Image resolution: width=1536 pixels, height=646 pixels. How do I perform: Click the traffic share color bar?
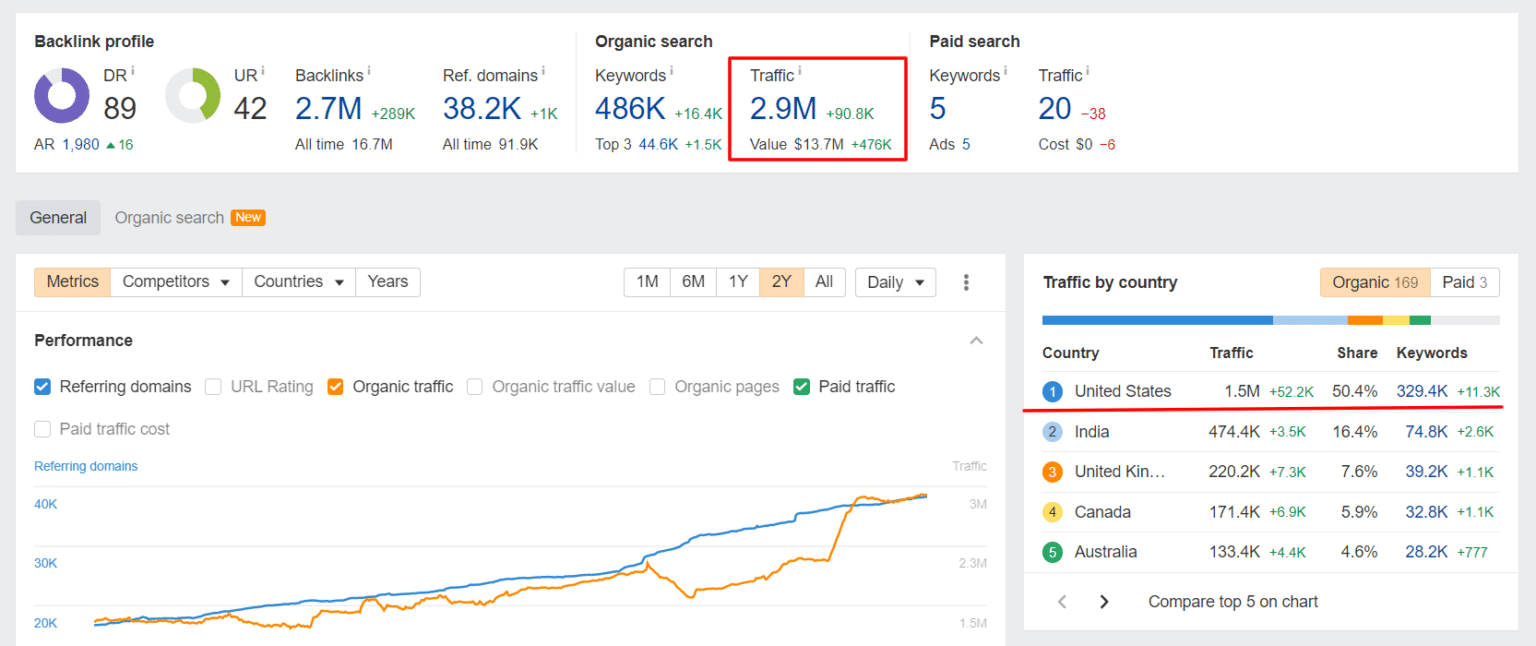pos(1270,320)
